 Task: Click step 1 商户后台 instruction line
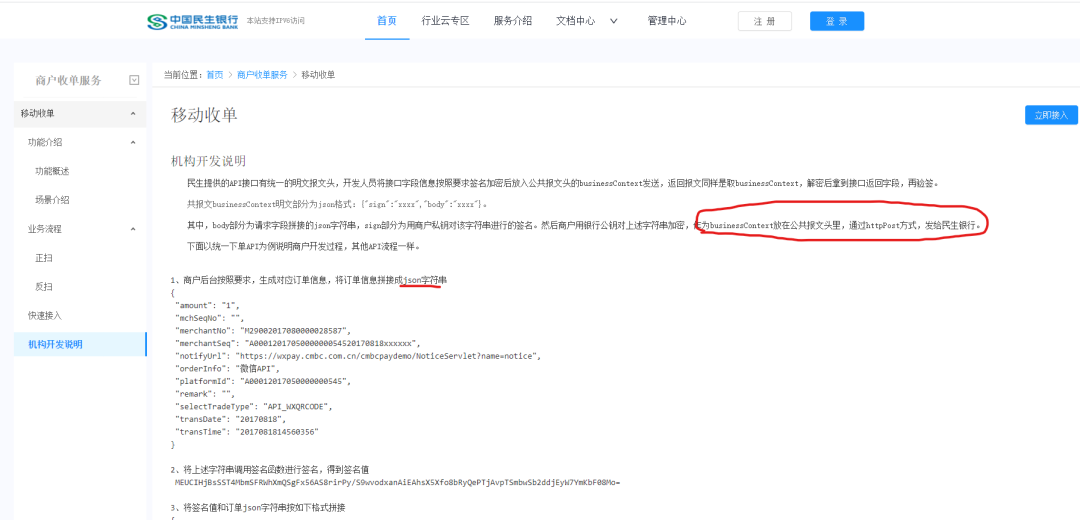coord(309,280)
